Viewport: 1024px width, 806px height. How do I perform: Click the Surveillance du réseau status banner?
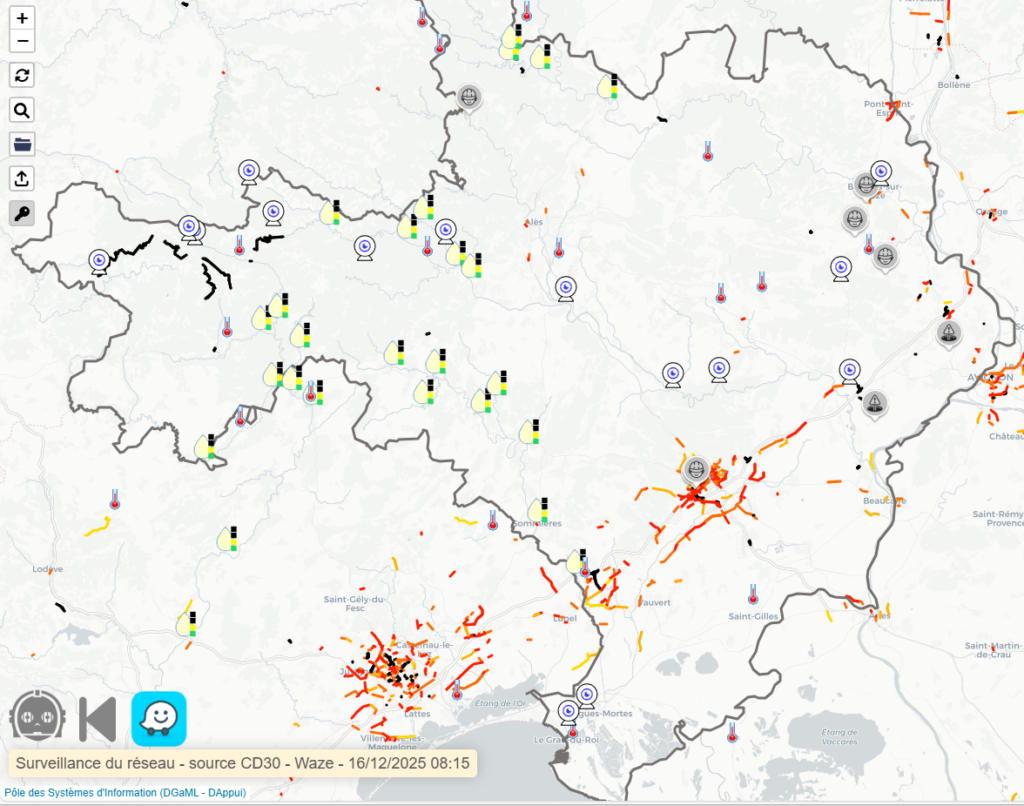coord(243,763)
